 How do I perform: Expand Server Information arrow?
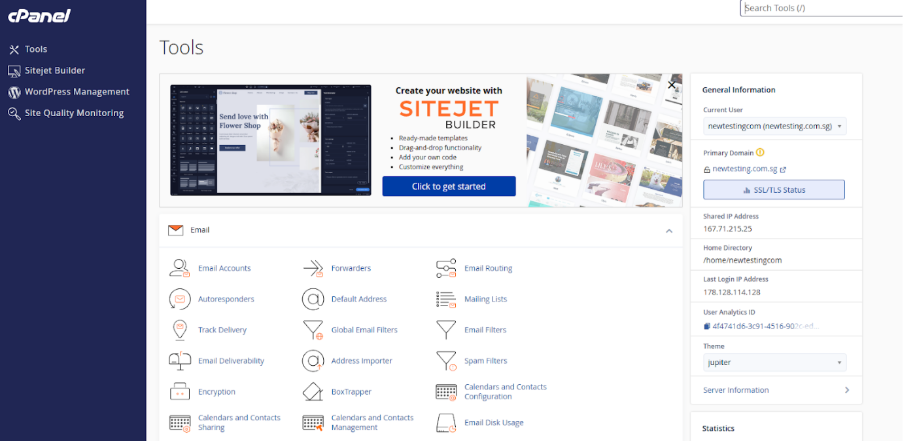(846, 390)
